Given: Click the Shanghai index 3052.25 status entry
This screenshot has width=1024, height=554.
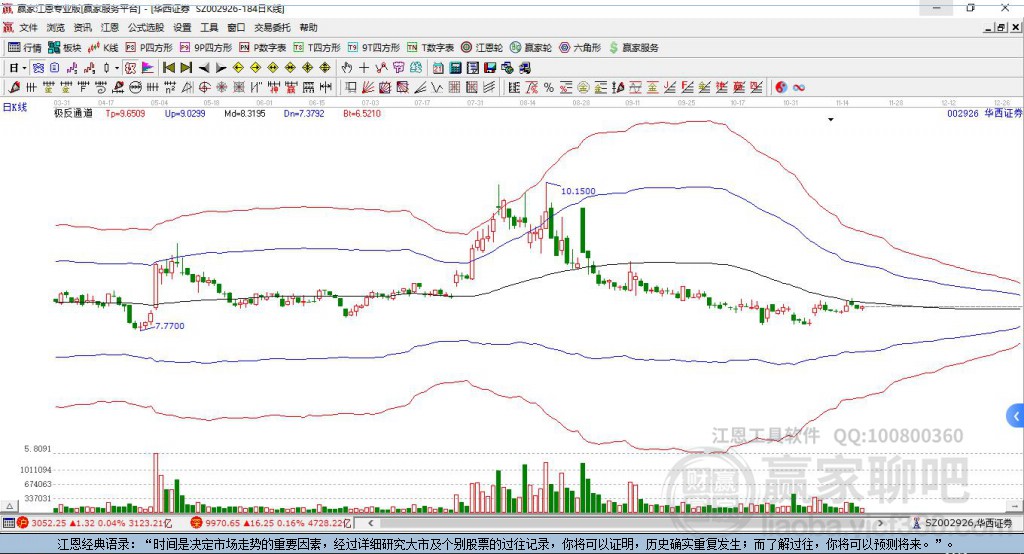Looking at the screenshot, I should (x=95, y=523).
